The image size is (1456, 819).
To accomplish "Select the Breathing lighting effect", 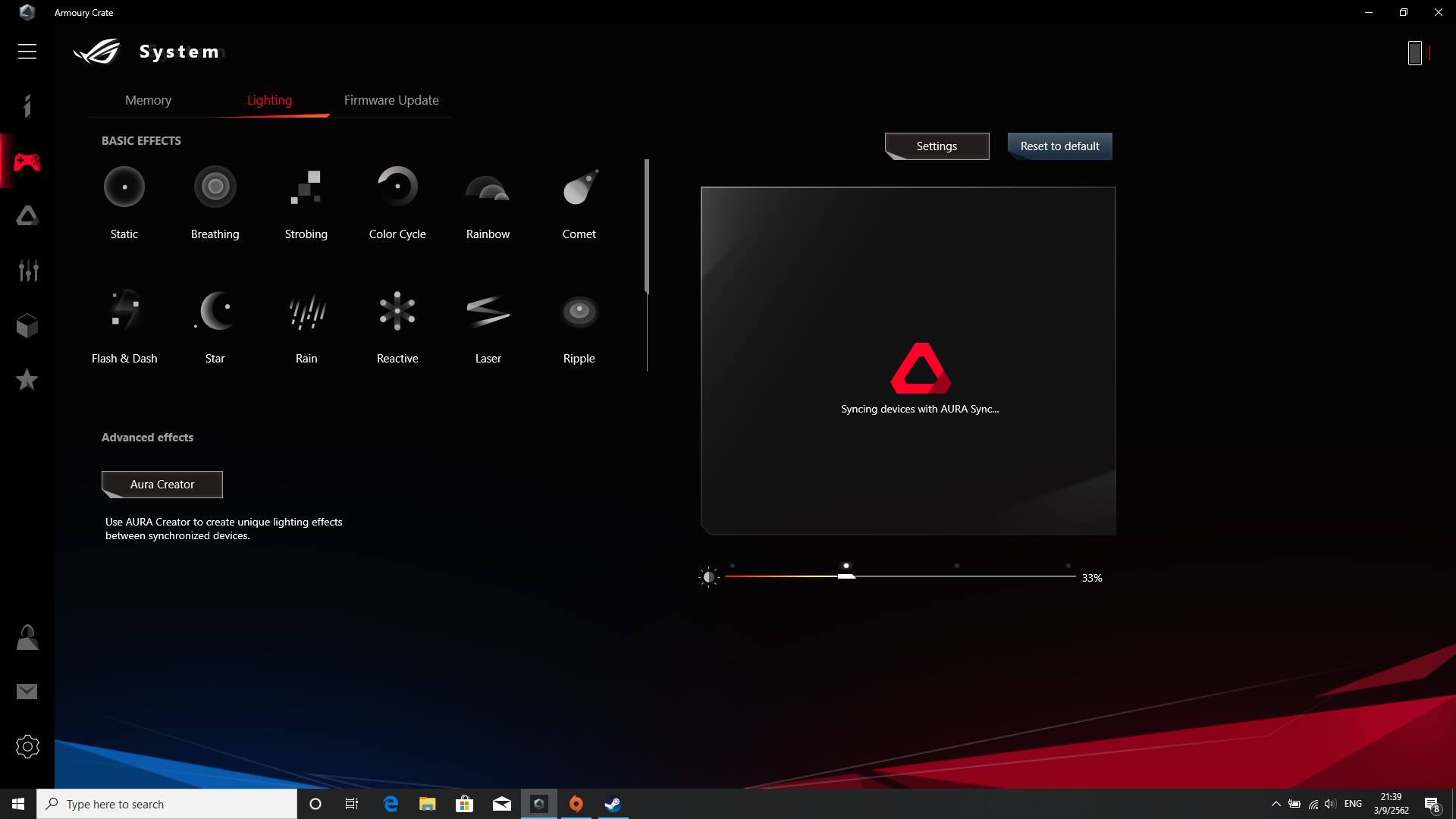I will click(215, 187).
